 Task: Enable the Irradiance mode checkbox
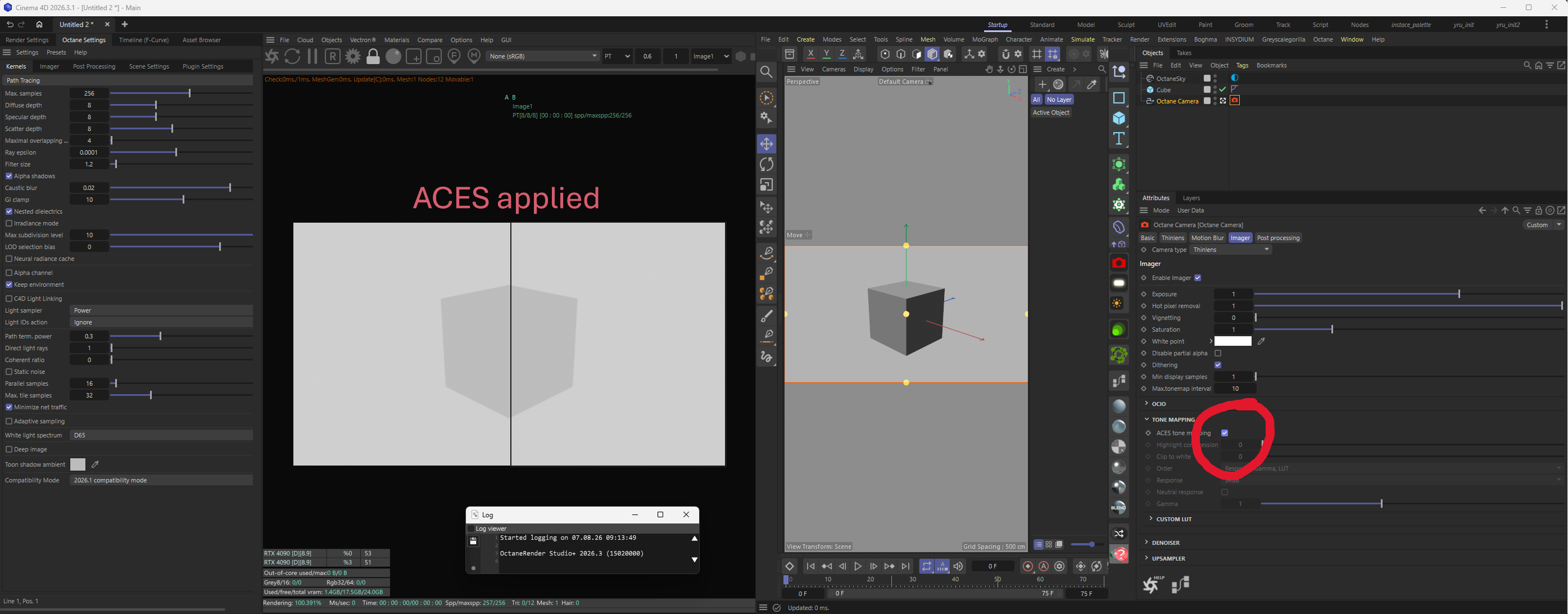pos(9,224)
